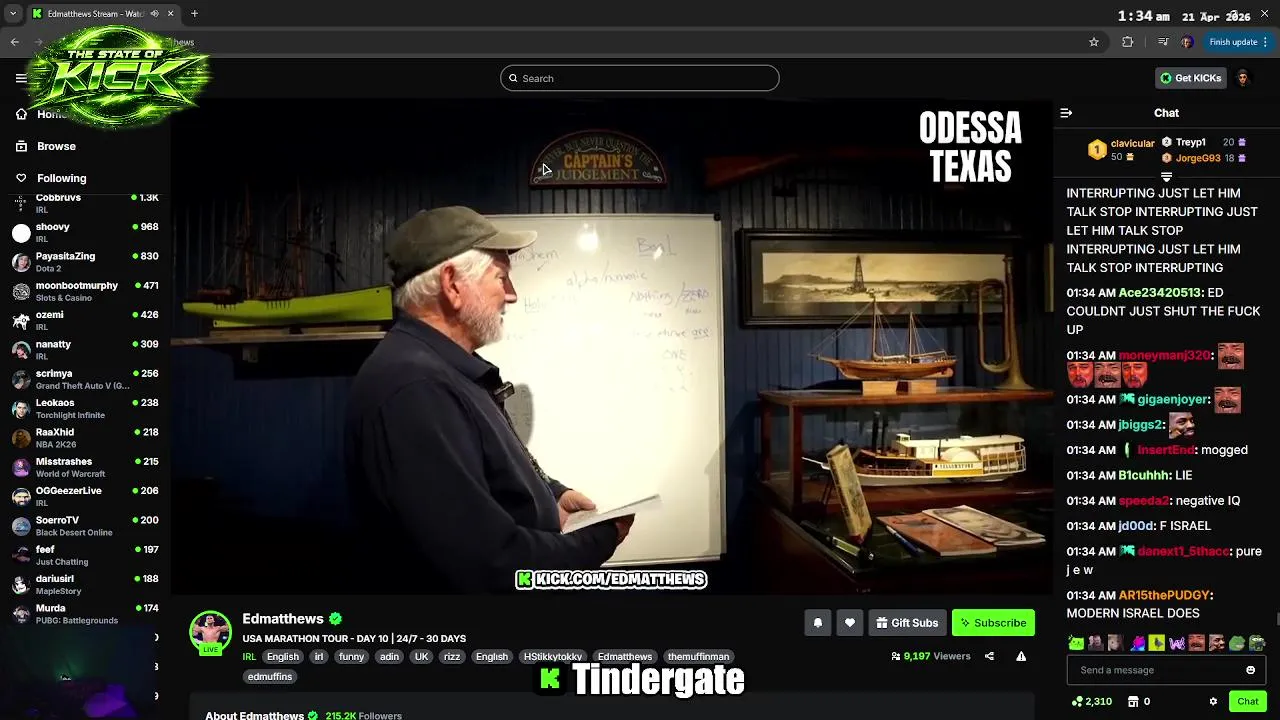The image size is (1280, 720).
Task: Select ozemi channel in sidebar
Action: [x=85, y=320]
